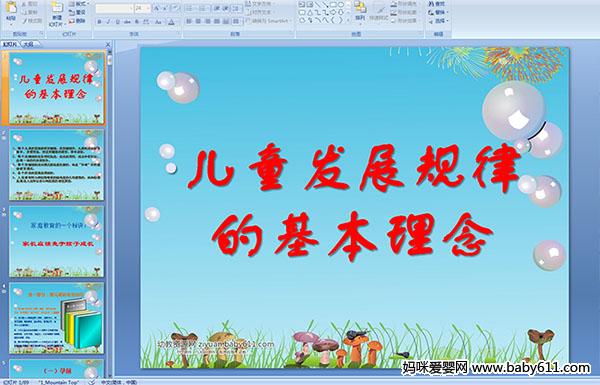Open the font name combo box
This screenshot has height=385, width=600.
tap(114, 8)
